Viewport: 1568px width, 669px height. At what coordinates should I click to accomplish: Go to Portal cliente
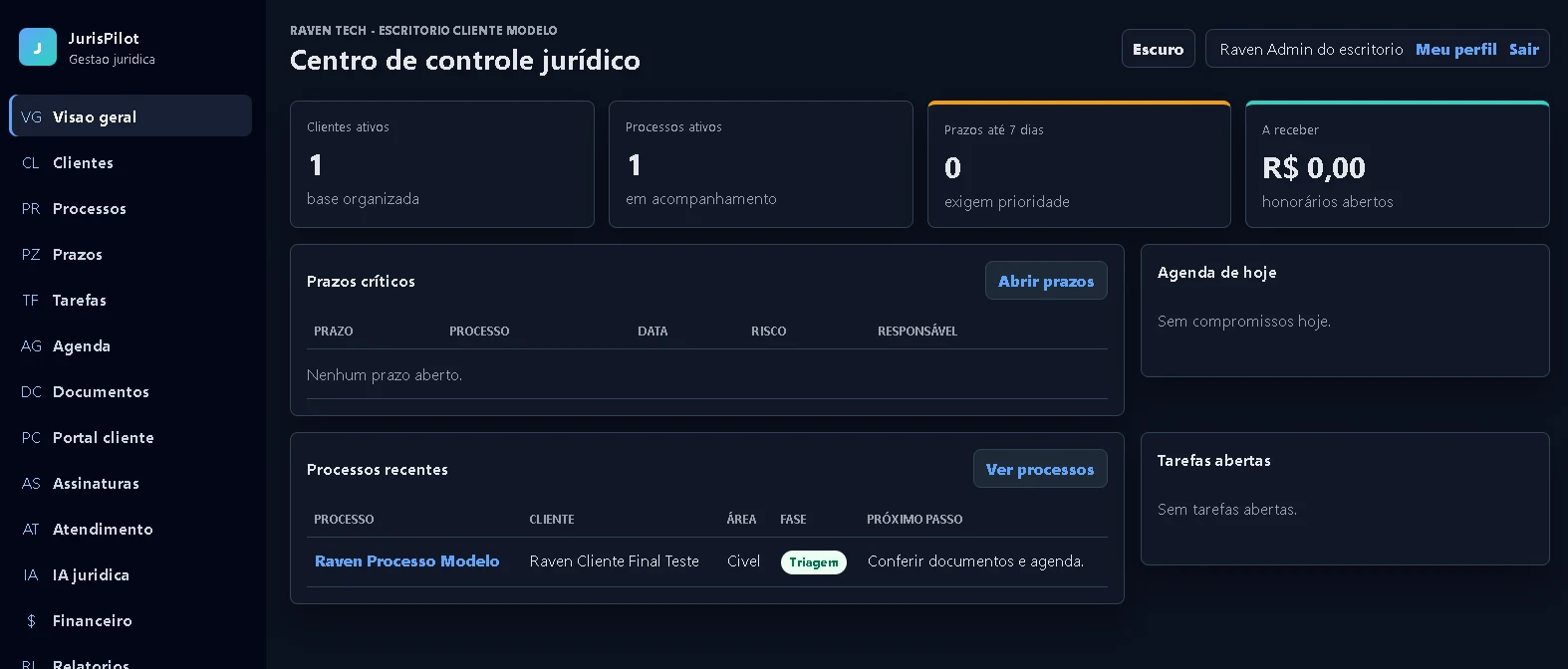[x=131, y=437]
